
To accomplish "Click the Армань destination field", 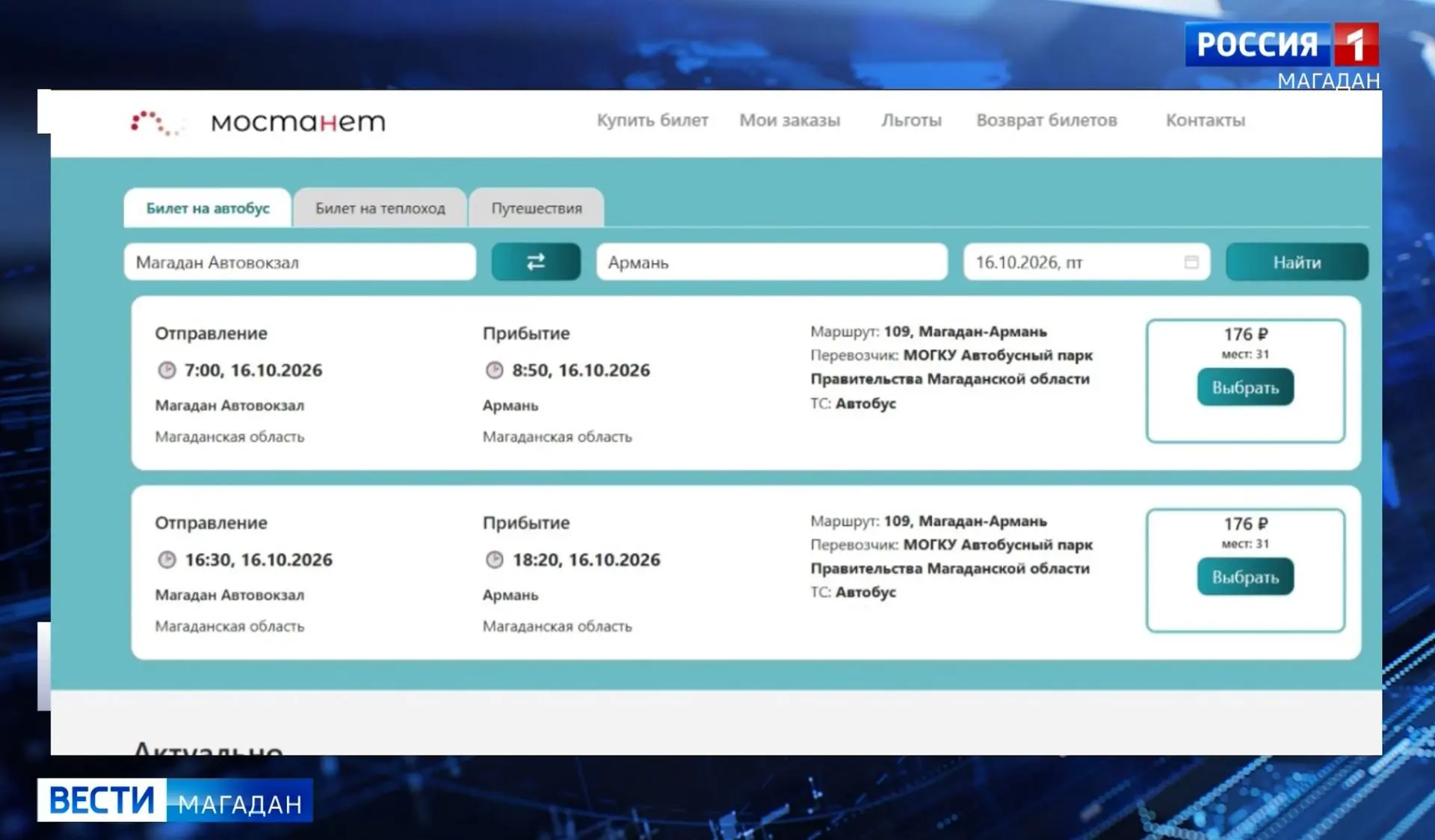I will click(x=772, y=262).
